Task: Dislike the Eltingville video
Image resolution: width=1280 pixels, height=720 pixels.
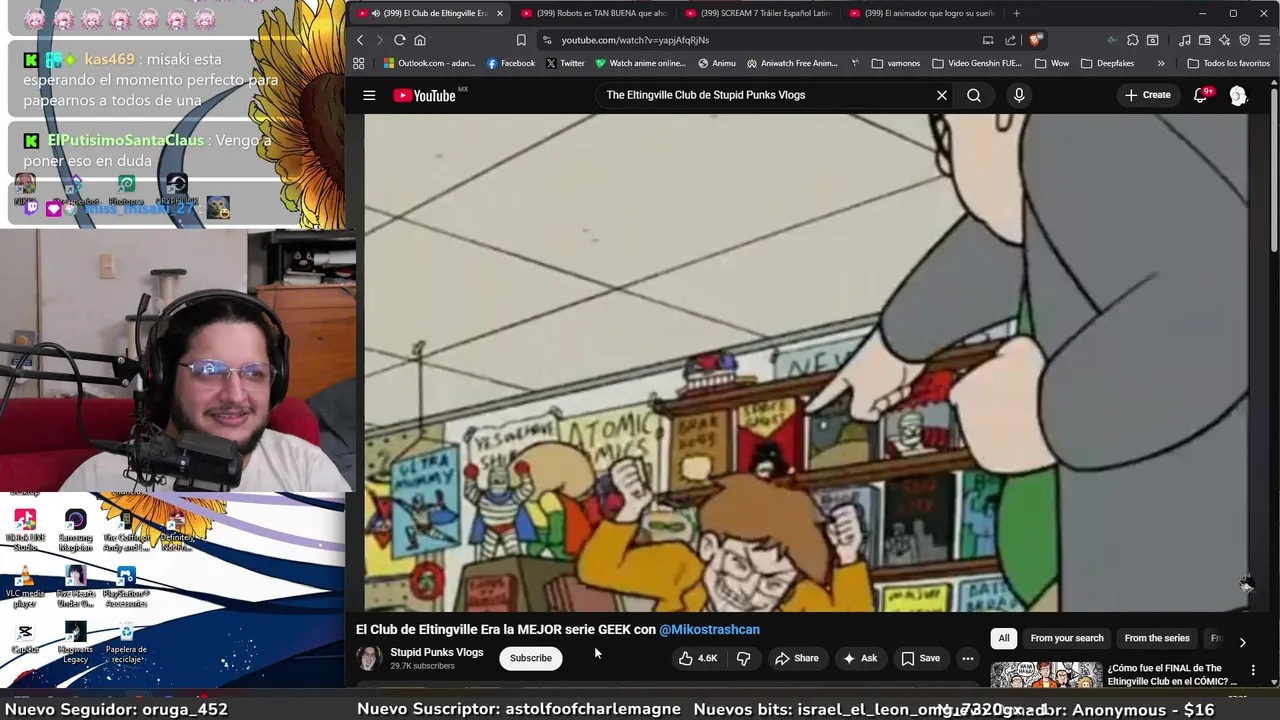Action: [x=743, y=658]
